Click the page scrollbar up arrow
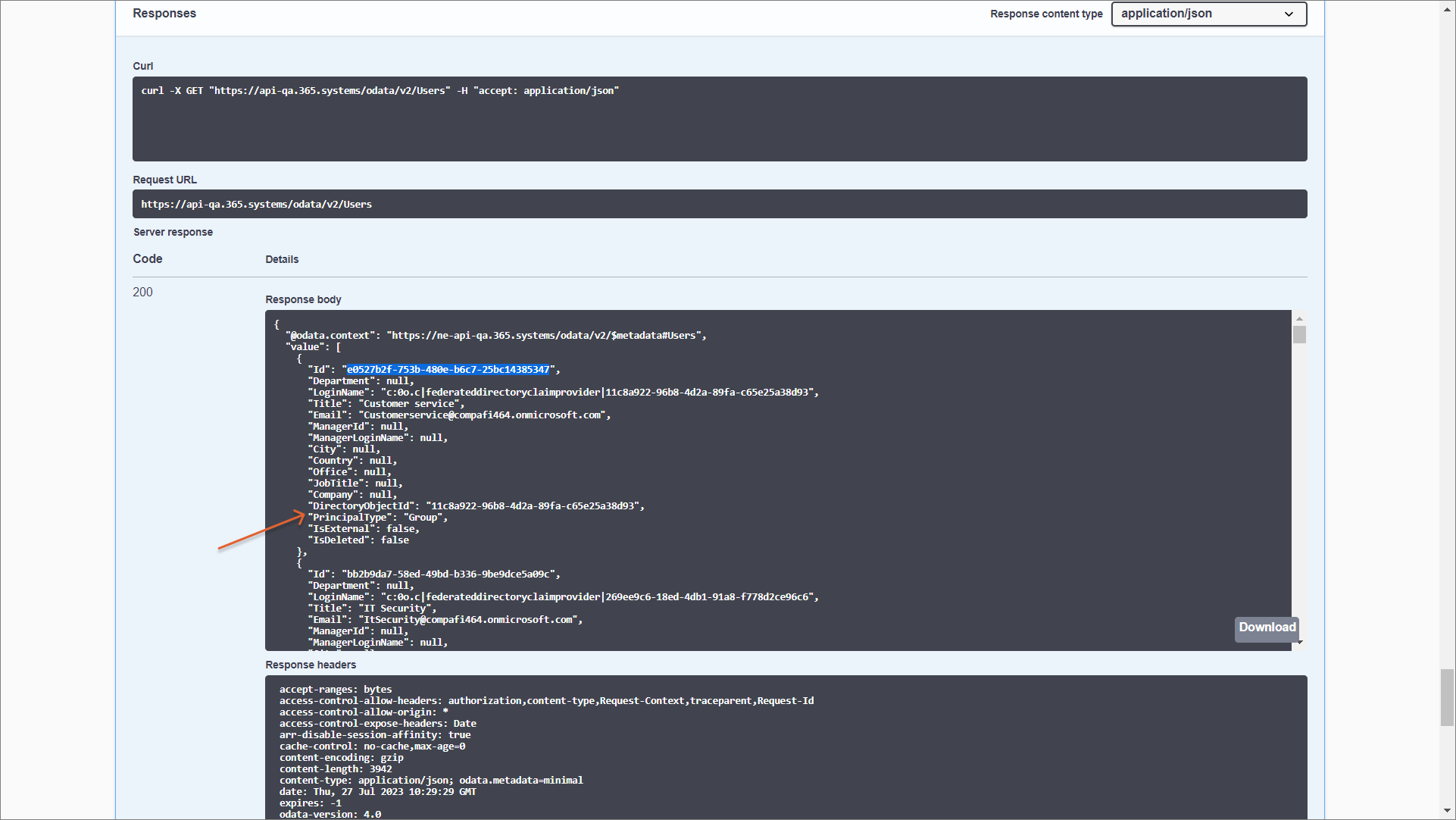Viewport: 1456px width, 820px height. pos(1447,8)
